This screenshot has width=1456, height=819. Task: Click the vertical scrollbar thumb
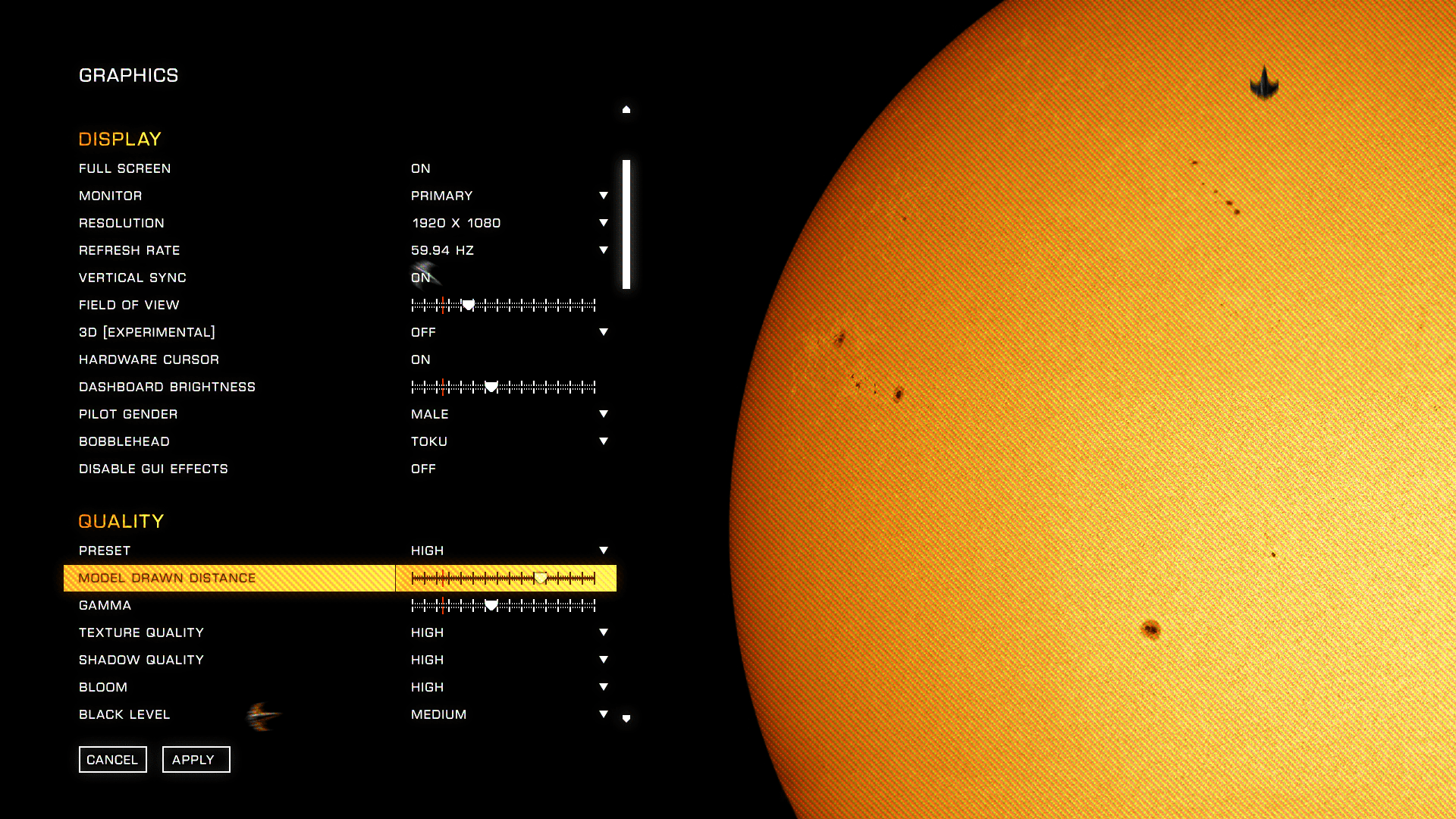[x=626, y=224]
